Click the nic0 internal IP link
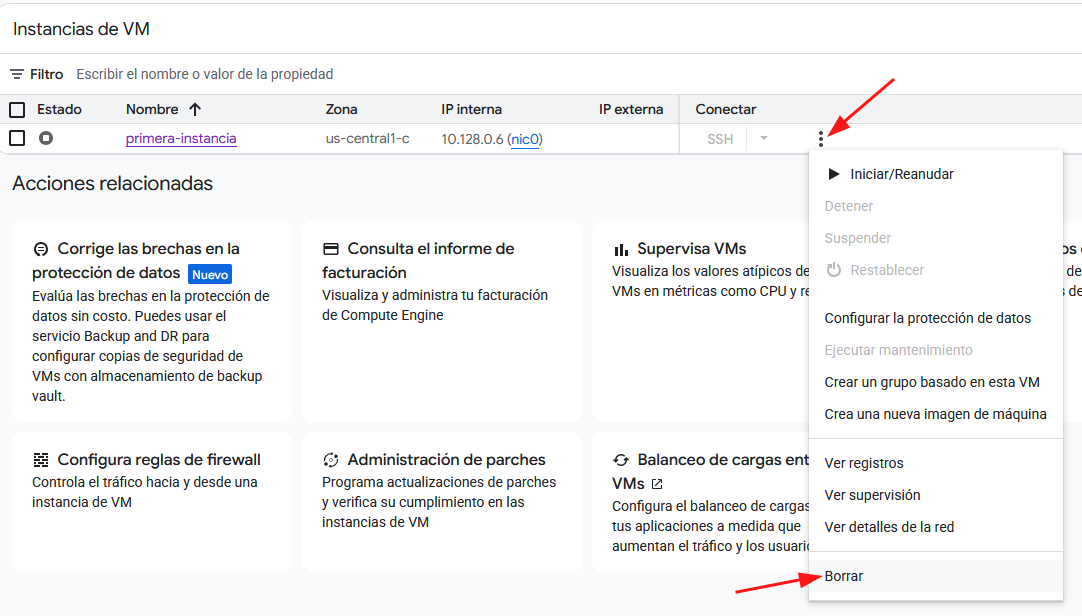 coord(525,139)
